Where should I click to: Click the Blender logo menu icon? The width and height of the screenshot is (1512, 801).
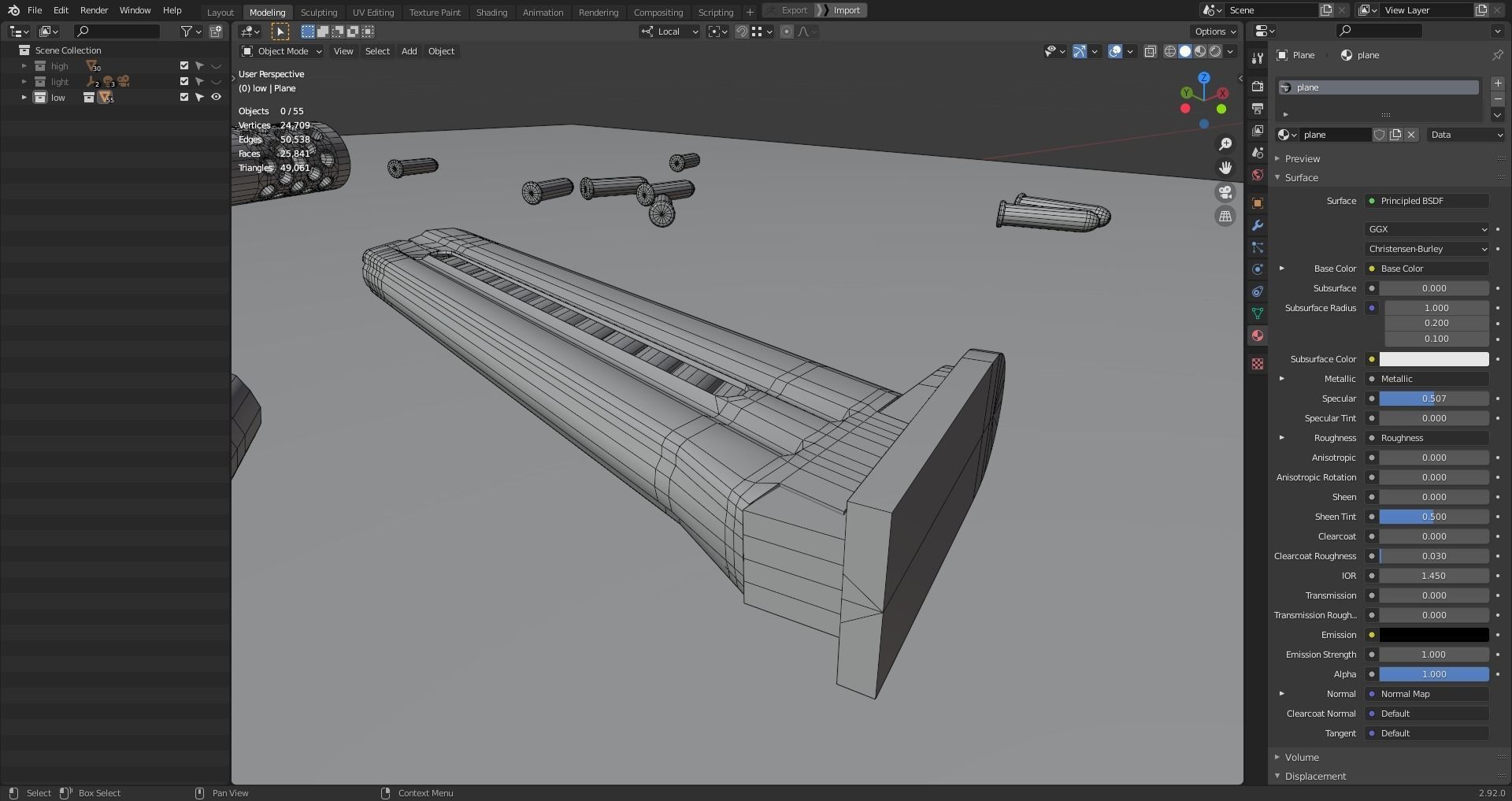click(x=13, y=10)
